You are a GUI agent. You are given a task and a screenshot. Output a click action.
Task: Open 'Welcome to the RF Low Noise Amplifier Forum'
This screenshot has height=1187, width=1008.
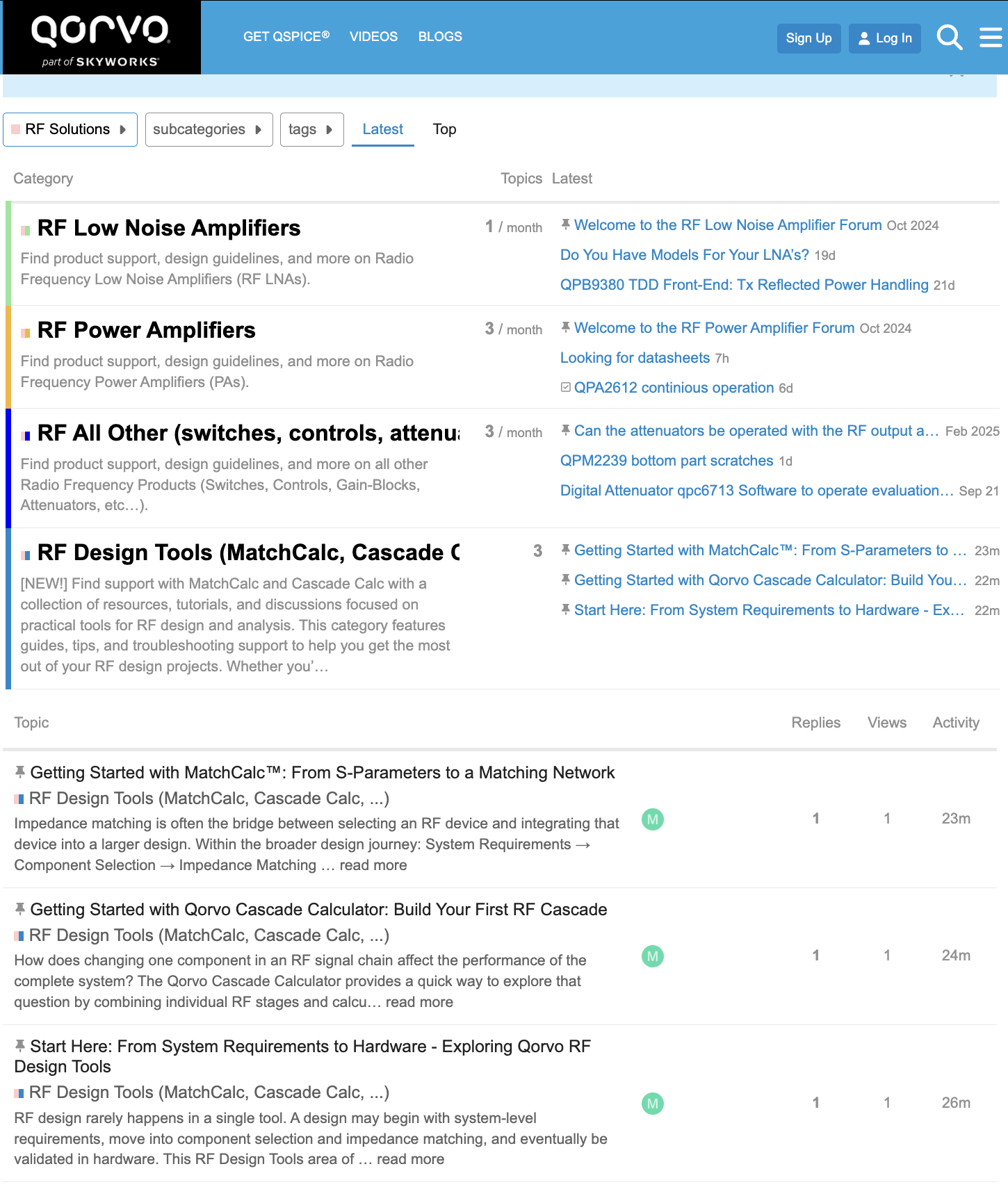point(728,225)
